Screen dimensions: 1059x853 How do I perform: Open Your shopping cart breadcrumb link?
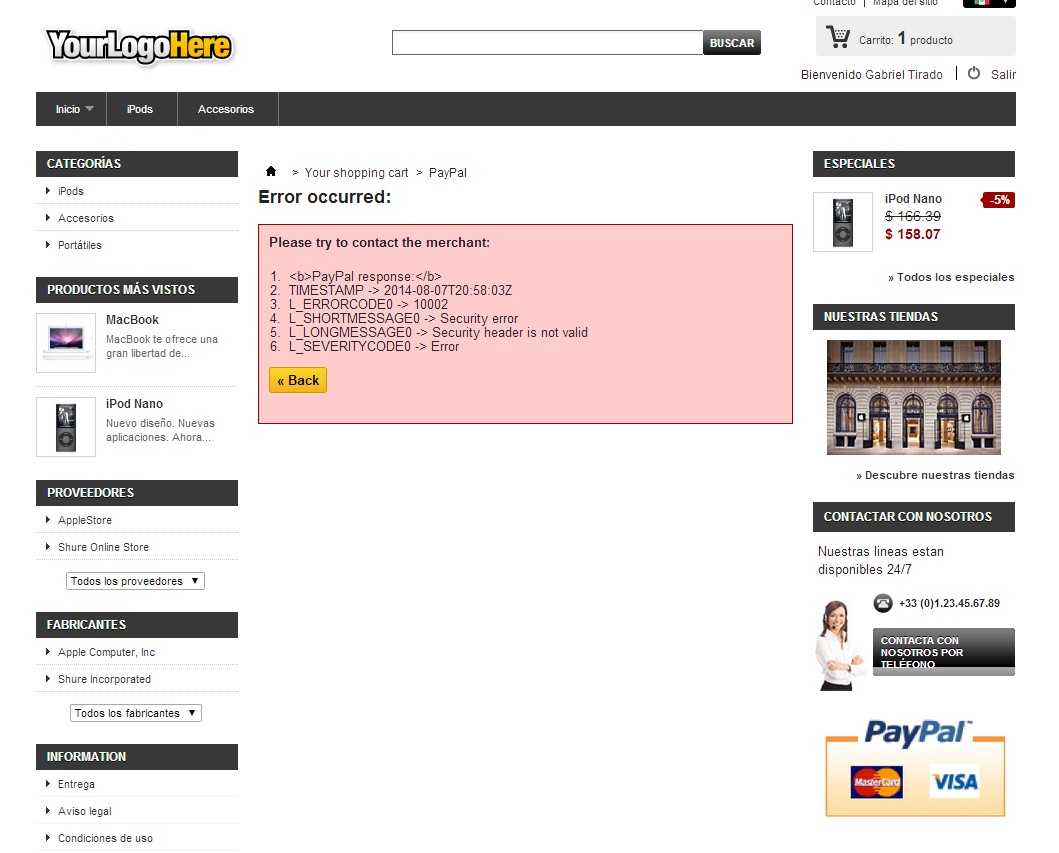[357, 172]
